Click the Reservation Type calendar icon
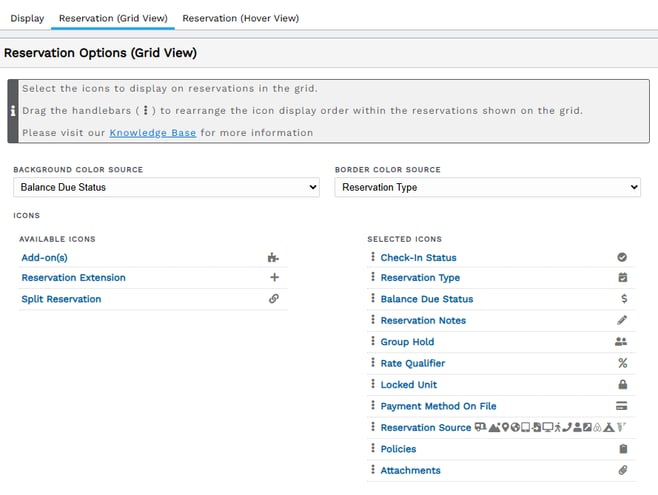This screenshot has height=495, width=658. [x=623, y=277]
